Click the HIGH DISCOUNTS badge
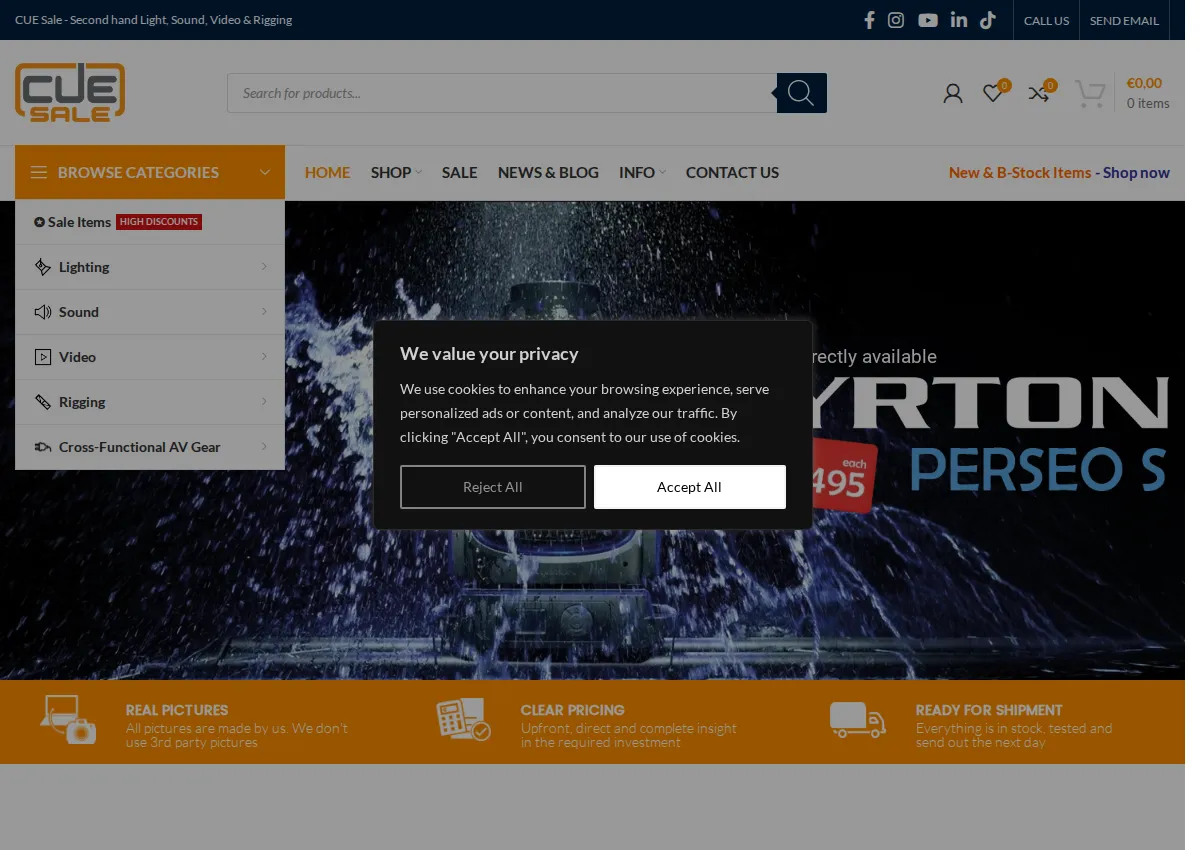This screenshot has height=850, width=1200. click(159, 222)
